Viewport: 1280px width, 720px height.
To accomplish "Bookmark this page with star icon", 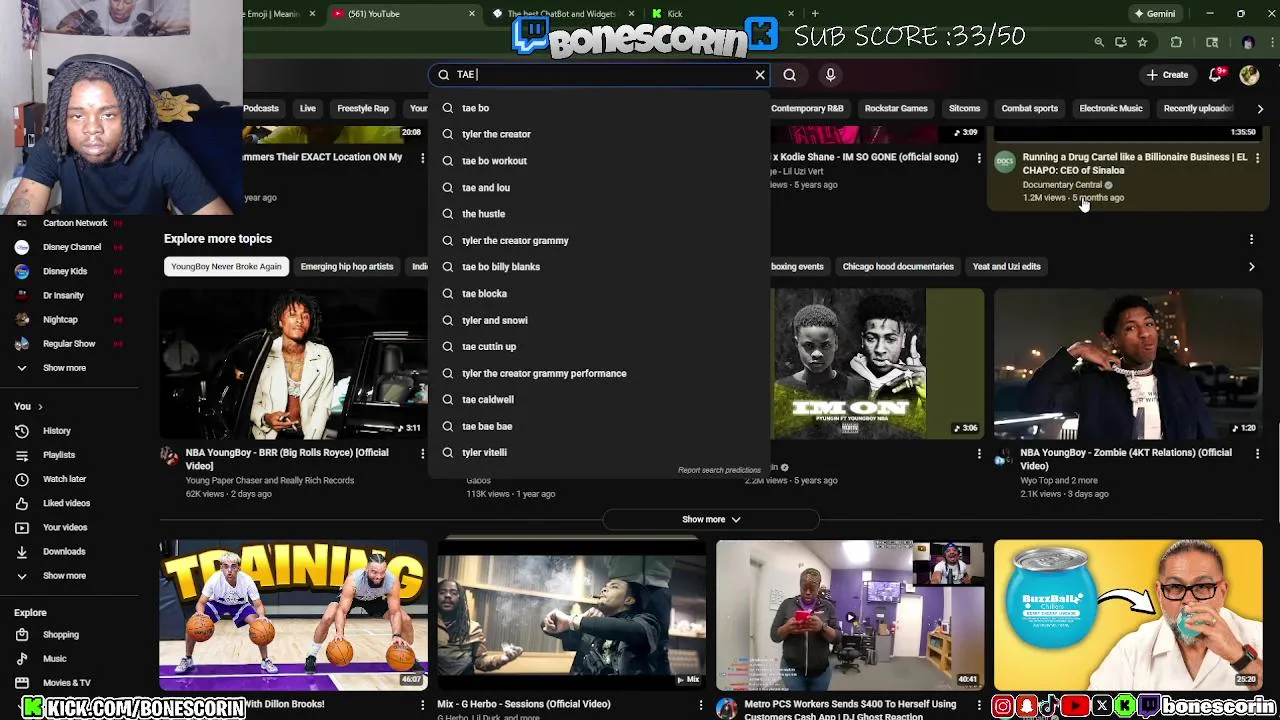I will click(1142, 43).
